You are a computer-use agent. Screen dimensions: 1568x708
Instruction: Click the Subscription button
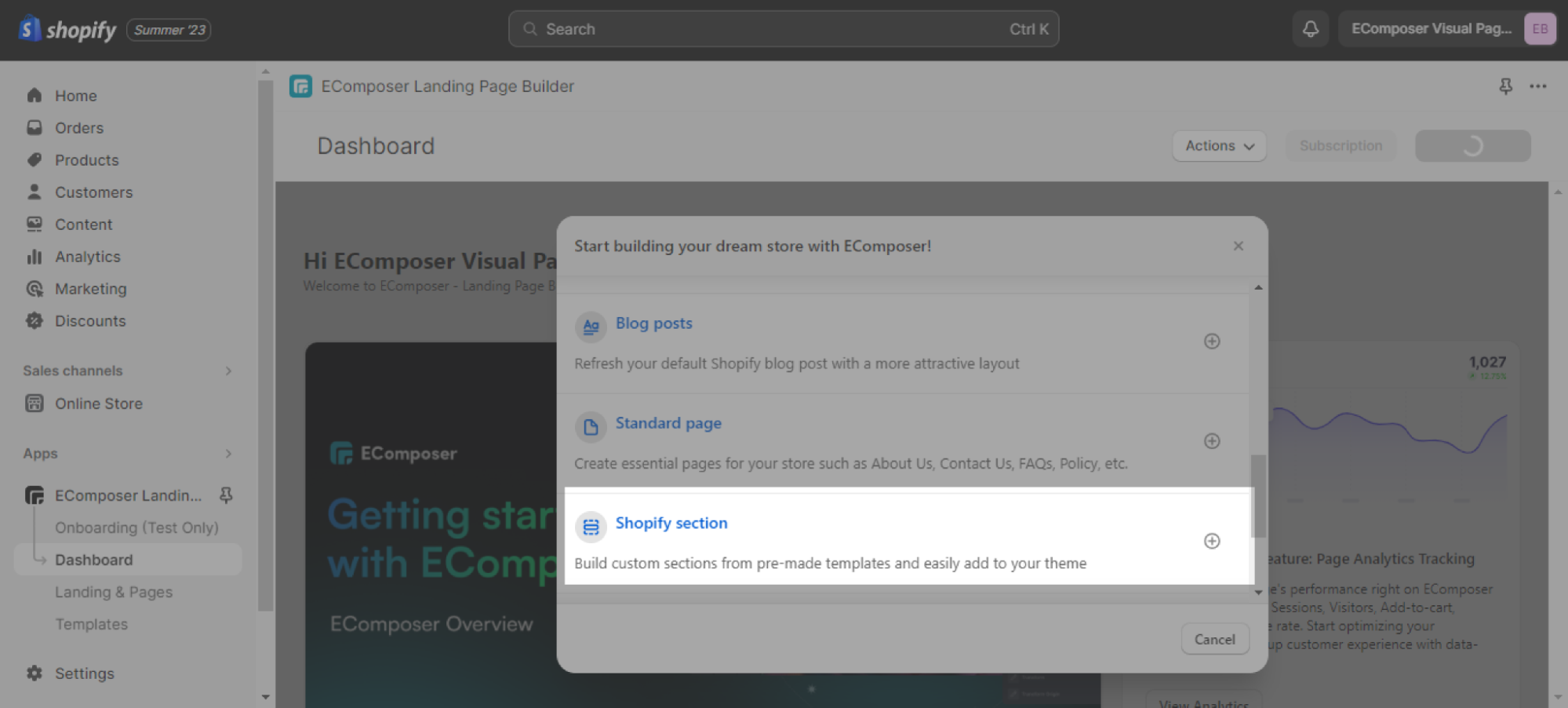[x=1341, y=146]
